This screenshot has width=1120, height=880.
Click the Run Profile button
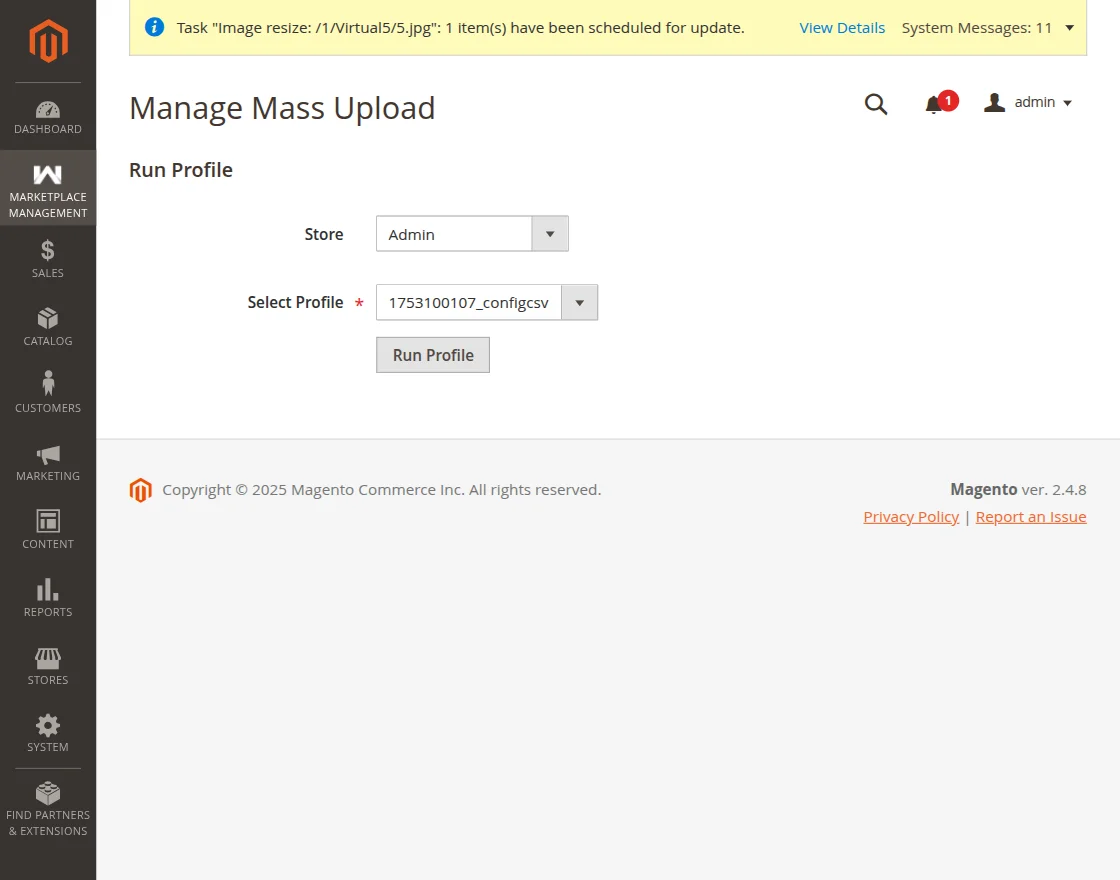point(432,355)
